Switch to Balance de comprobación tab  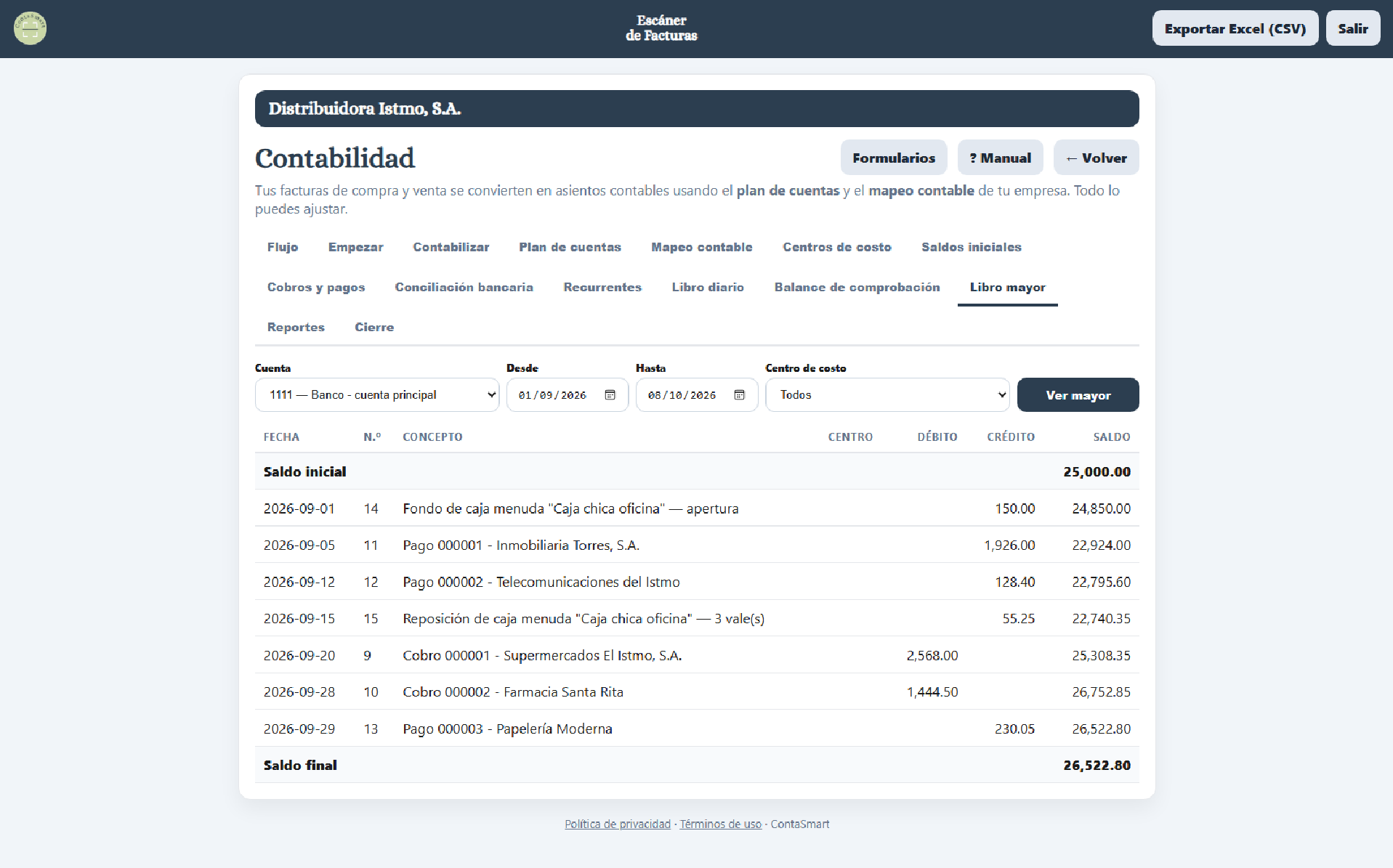pos(857,287)
